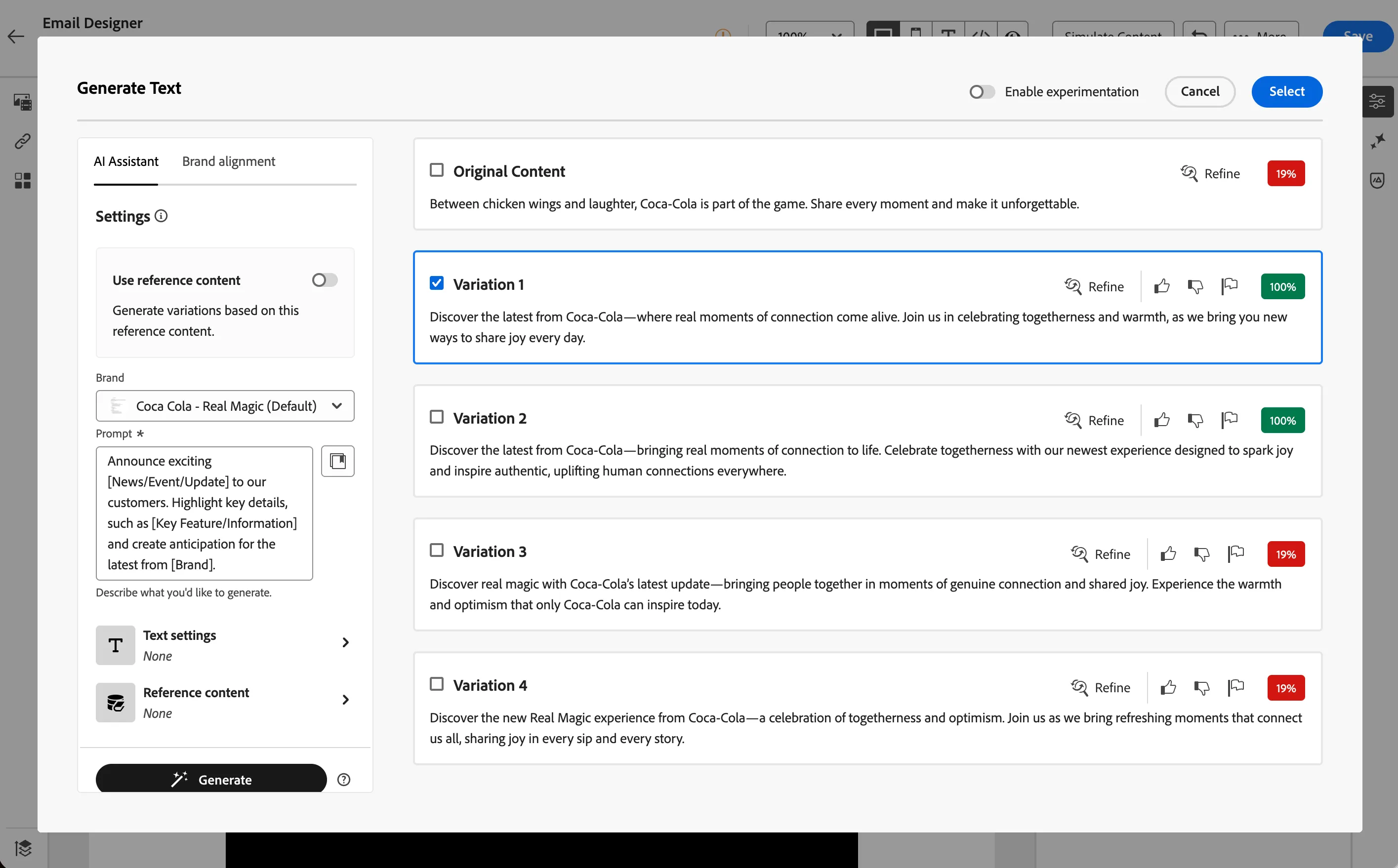Viewport: 1398px width, 868px height.
Task: Open the layers tree icon at bottom-left
Action: tap(23, 847)
